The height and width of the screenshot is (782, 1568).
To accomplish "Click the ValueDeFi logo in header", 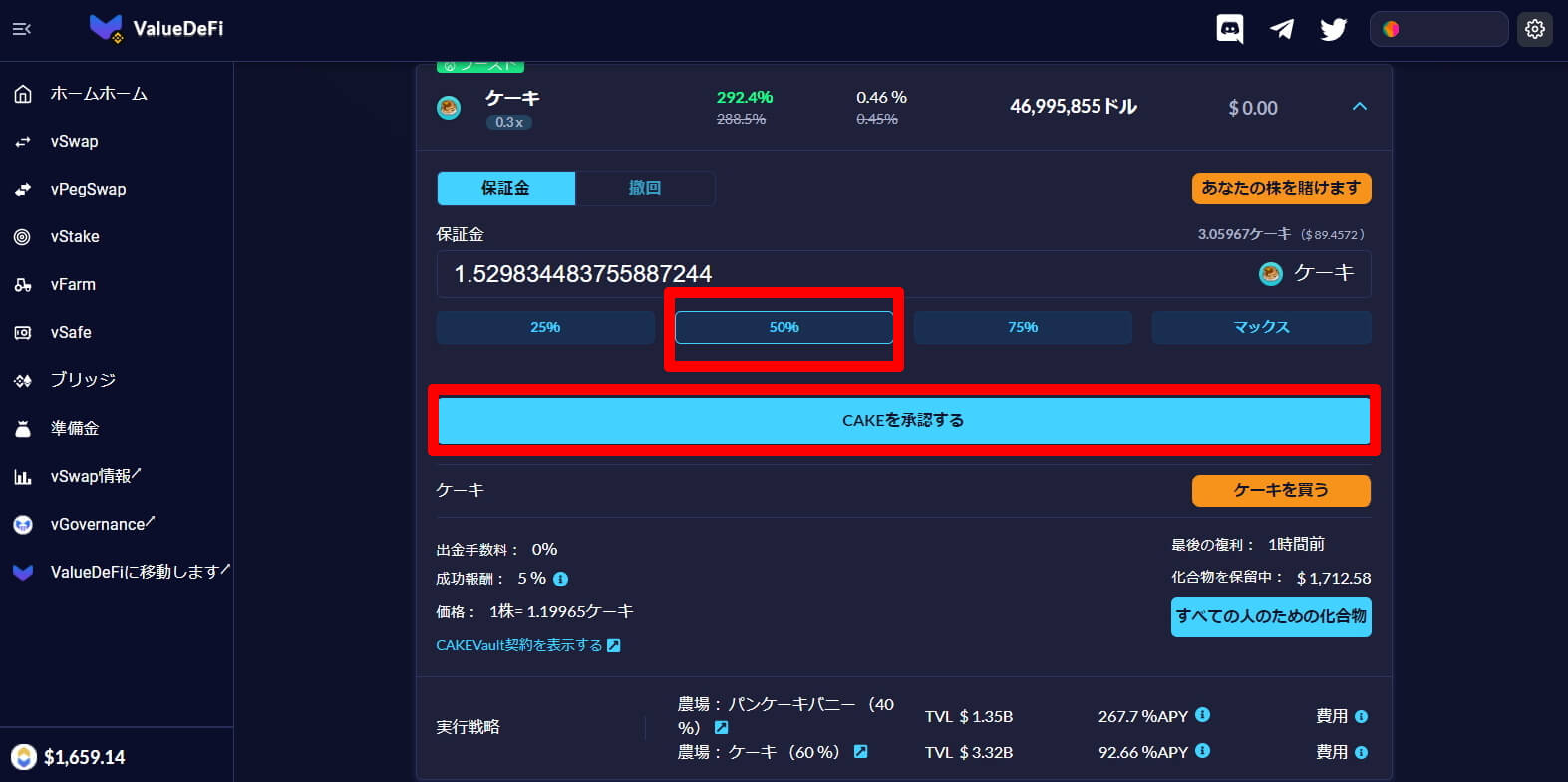I will pos(157,29).
